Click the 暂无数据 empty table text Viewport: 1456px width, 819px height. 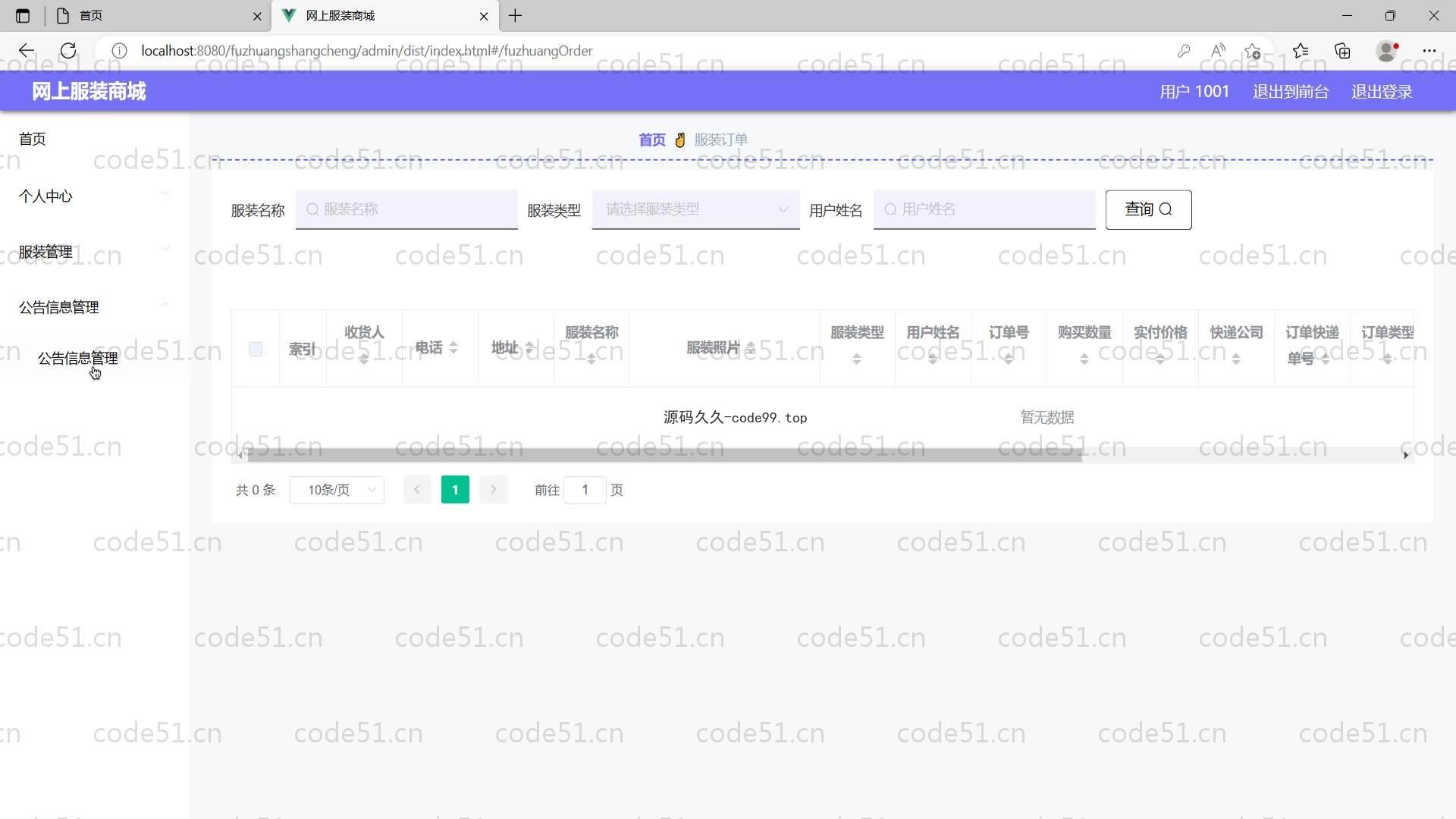[1047, 417]
